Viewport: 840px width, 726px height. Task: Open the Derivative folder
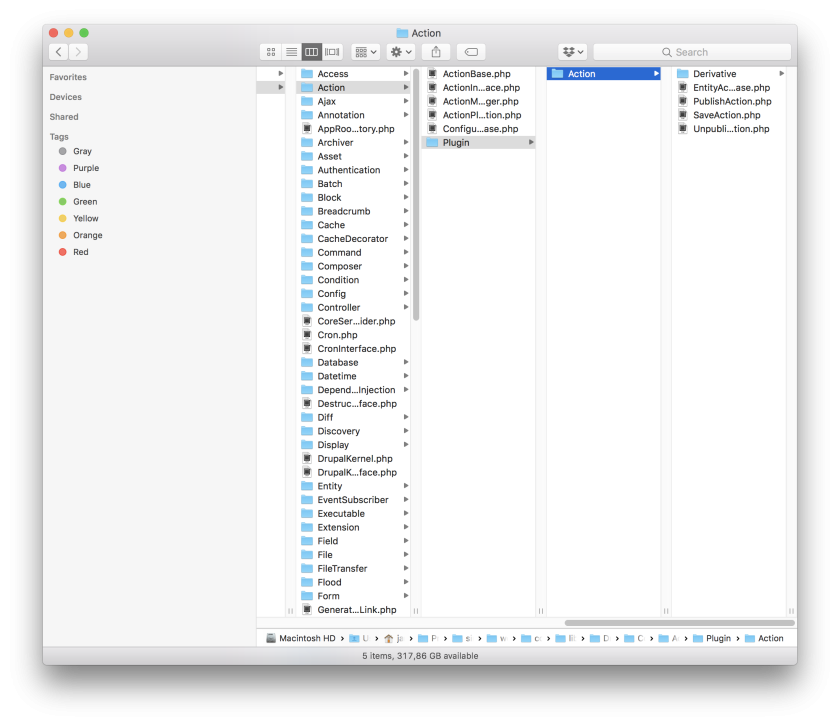pos(714,74)
